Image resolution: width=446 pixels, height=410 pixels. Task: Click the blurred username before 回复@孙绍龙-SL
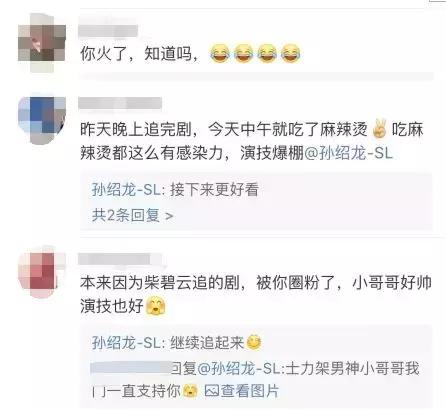[x=131, y=368]
